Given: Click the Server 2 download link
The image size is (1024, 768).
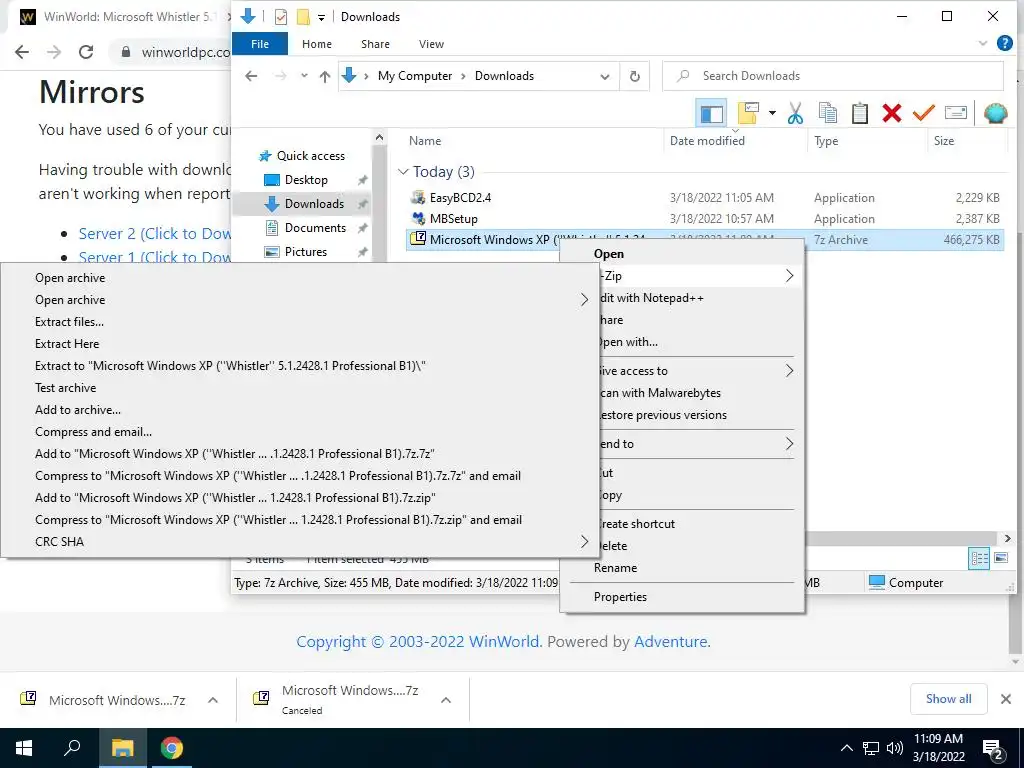Looking at the screenshot, I should 155,234.
